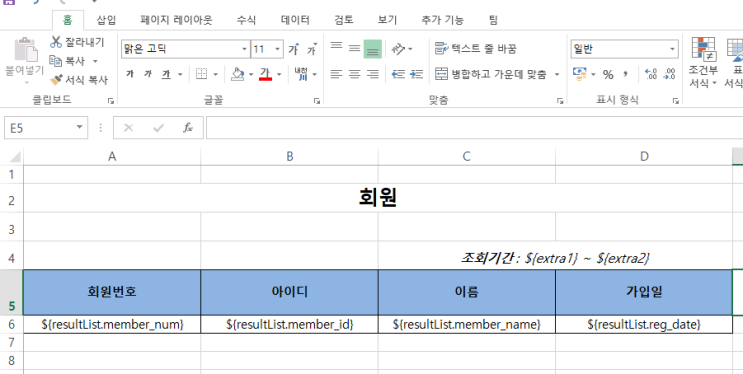Open the font color dropdown arrow

(279, 74)
